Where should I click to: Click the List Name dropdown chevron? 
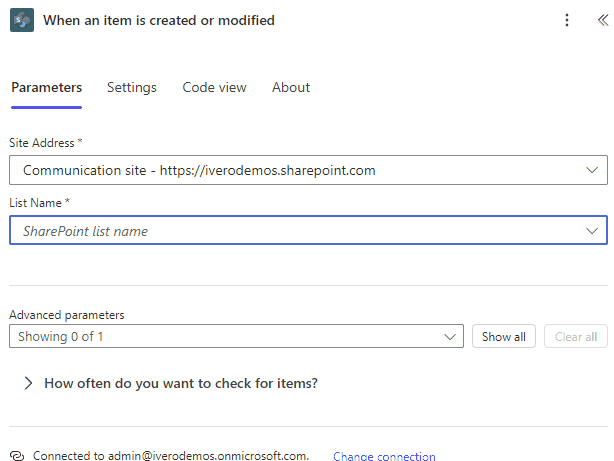pyautogui.click(x=591, y=231)
